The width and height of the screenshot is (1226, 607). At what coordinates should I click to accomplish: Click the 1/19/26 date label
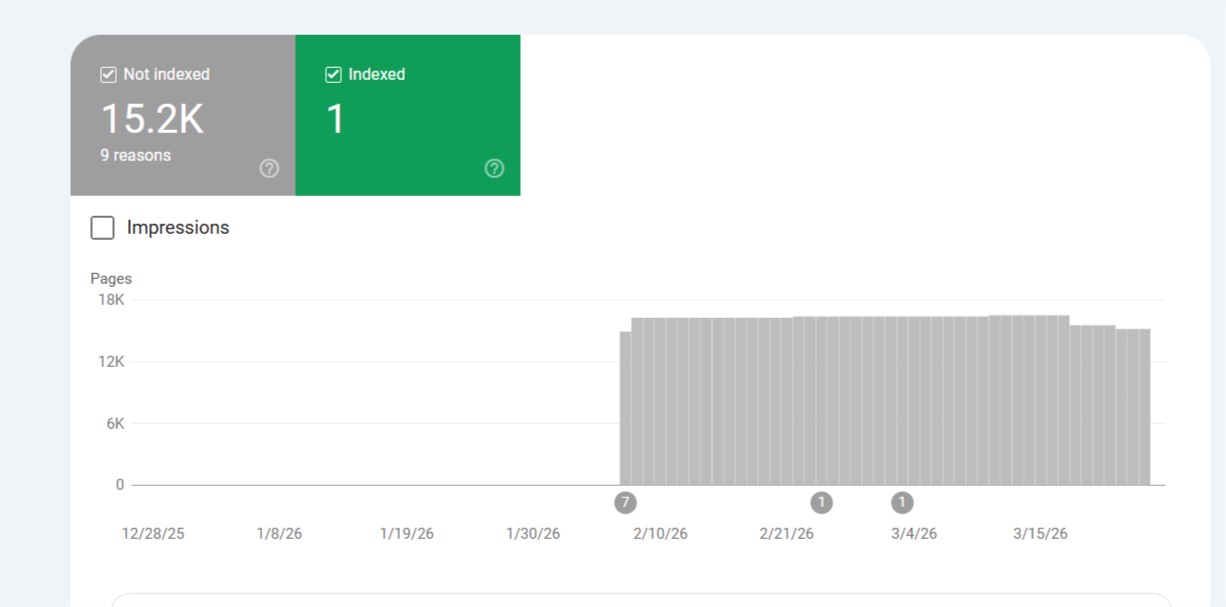point(407,534)
